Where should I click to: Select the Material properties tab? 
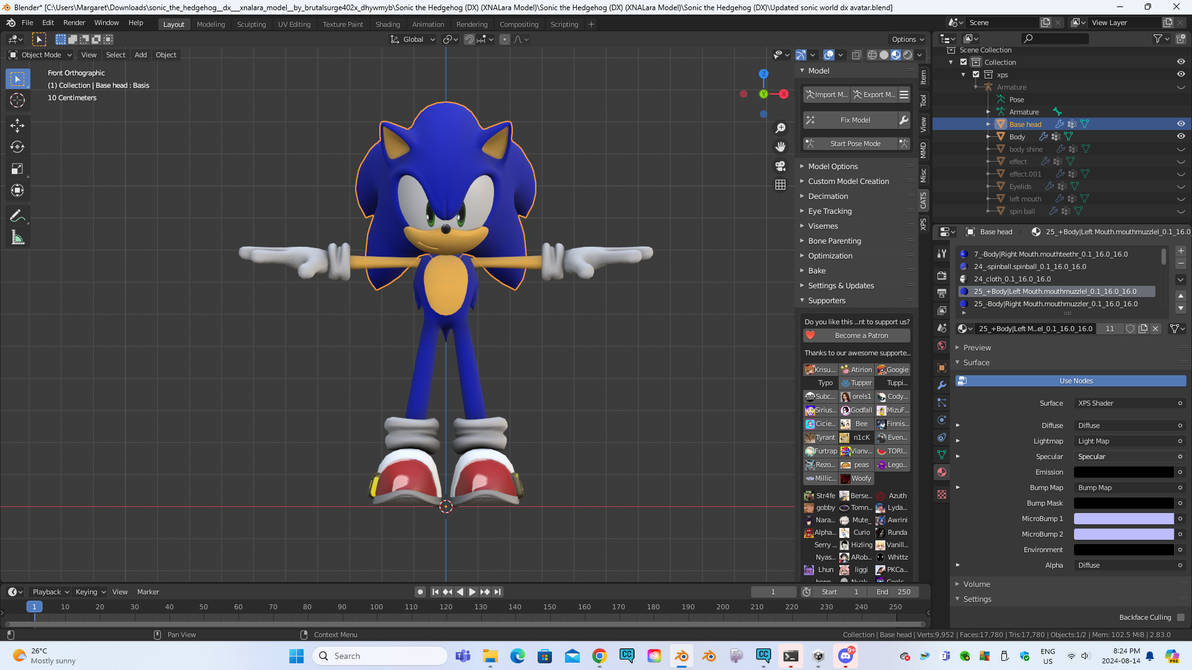click(941, 471)
